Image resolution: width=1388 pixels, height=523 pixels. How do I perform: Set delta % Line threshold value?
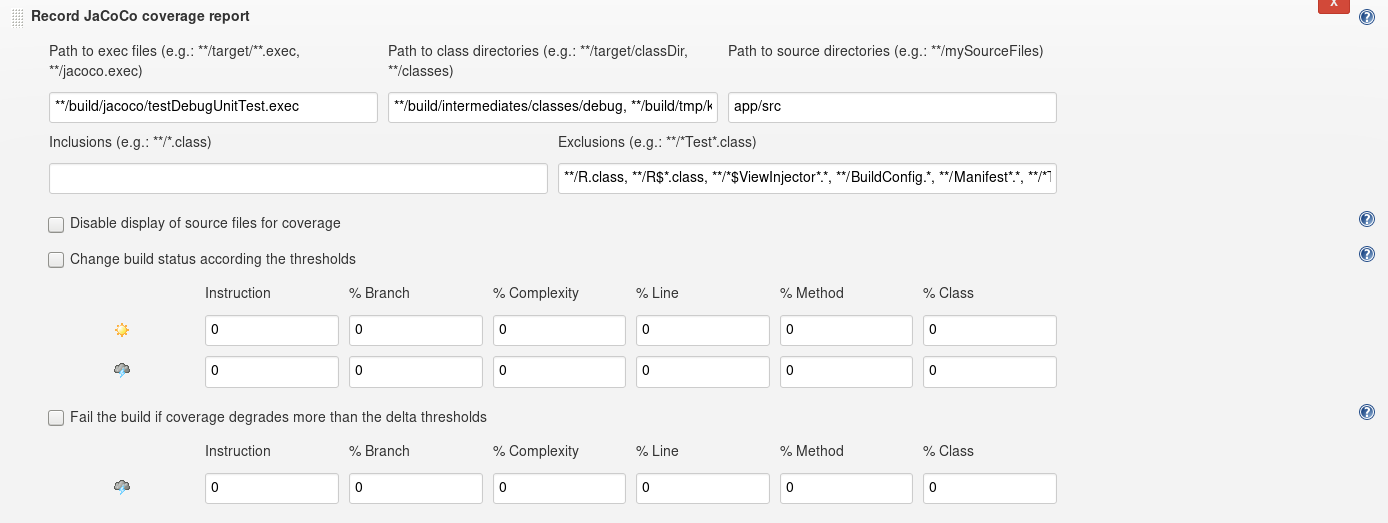(703, 488)
